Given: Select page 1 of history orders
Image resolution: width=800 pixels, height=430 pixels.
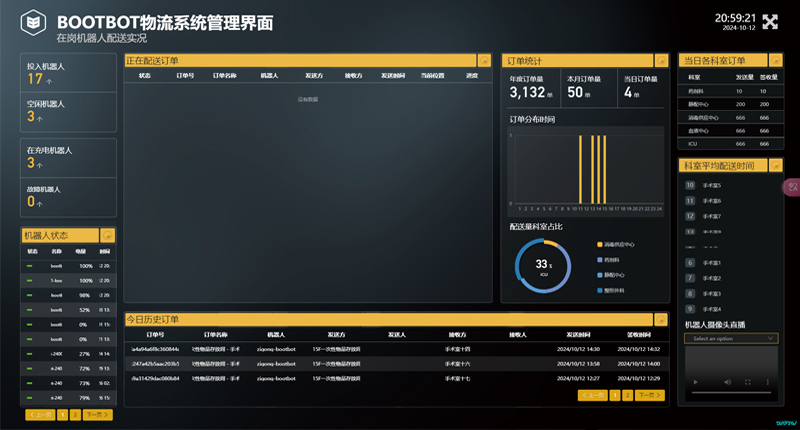Looking at the screenshot, I should [x=615, y=395].
